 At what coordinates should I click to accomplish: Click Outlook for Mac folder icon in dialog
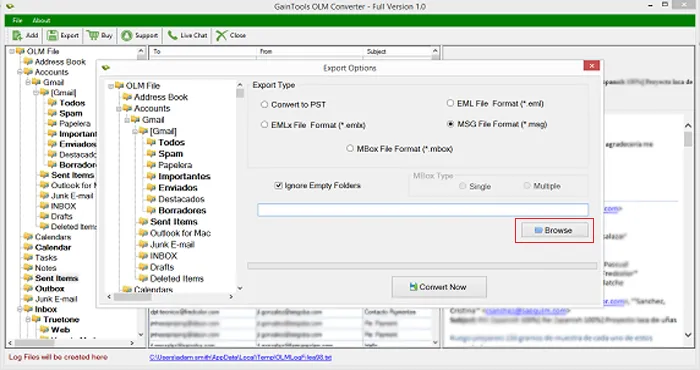(x=143, y=233)
